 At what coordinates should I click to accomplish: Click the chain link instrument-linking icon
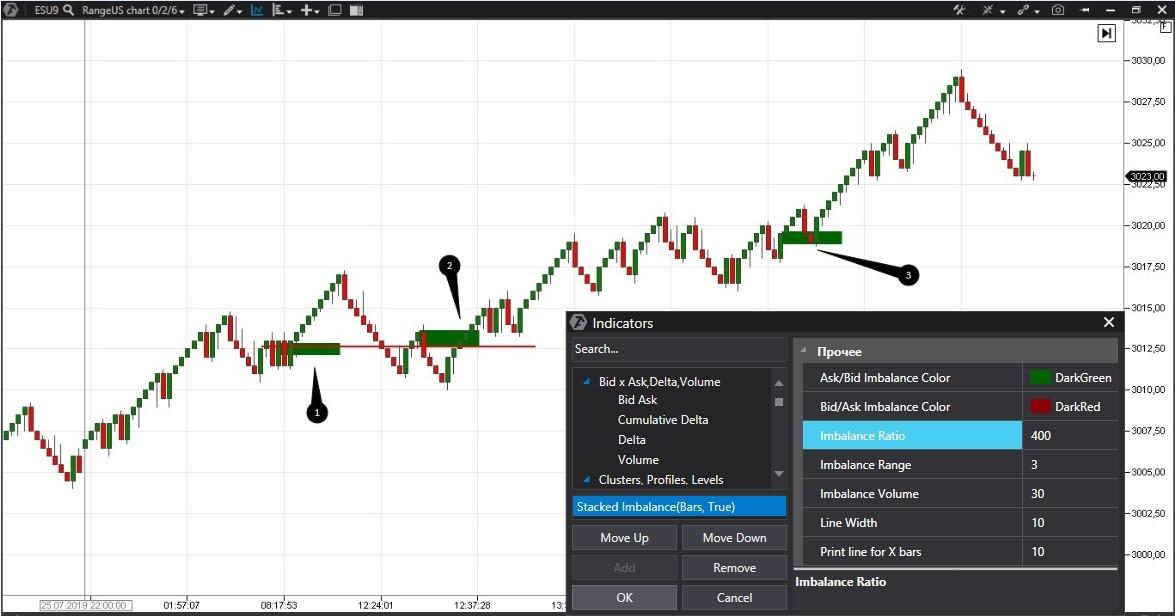tap(1024, 9)
